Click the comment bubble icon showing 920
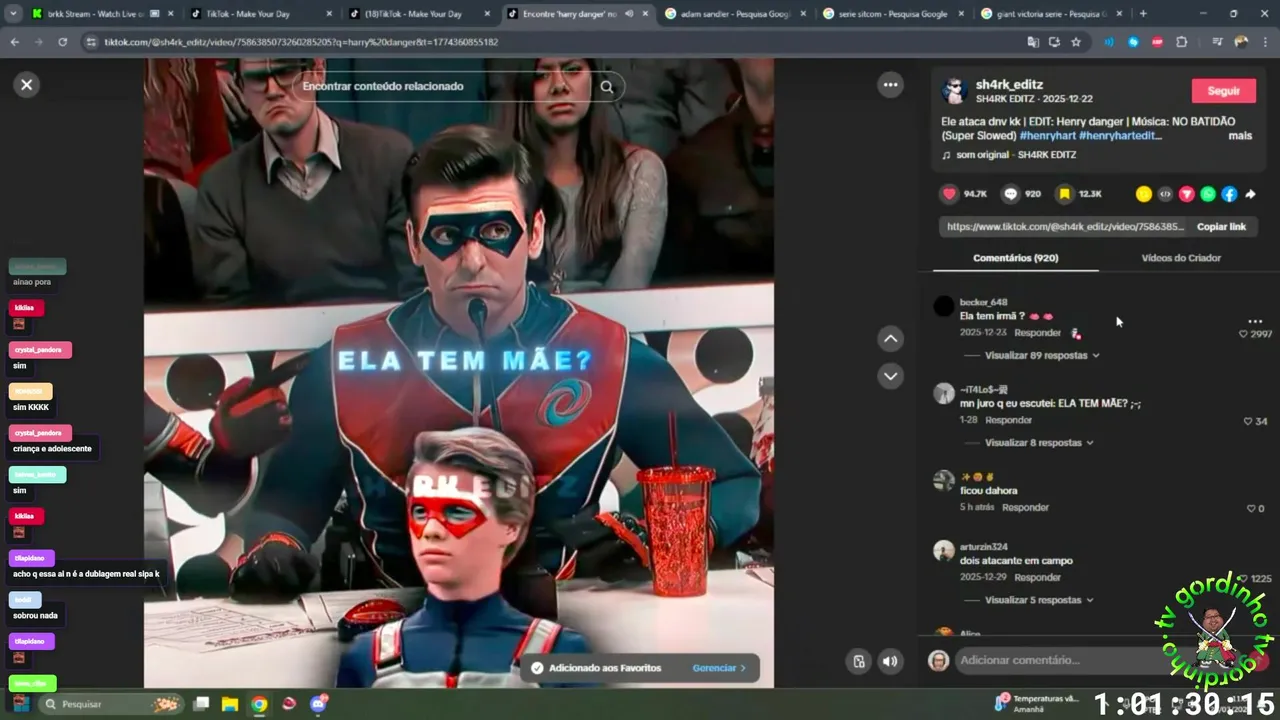Viewport: 1280px width, 720px height. [1010, 194]
